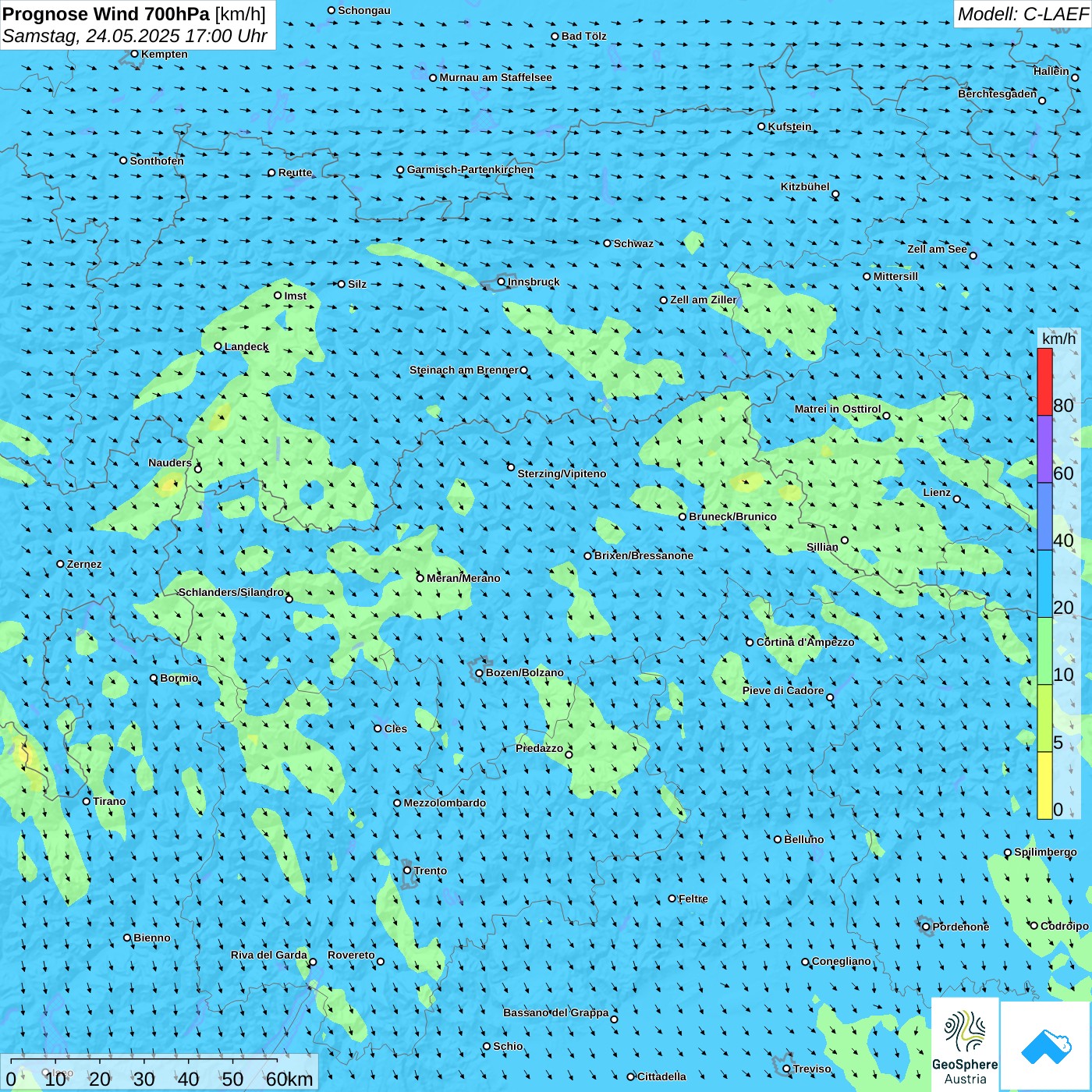Click the Cittadella label

(x=661, y=1076)
